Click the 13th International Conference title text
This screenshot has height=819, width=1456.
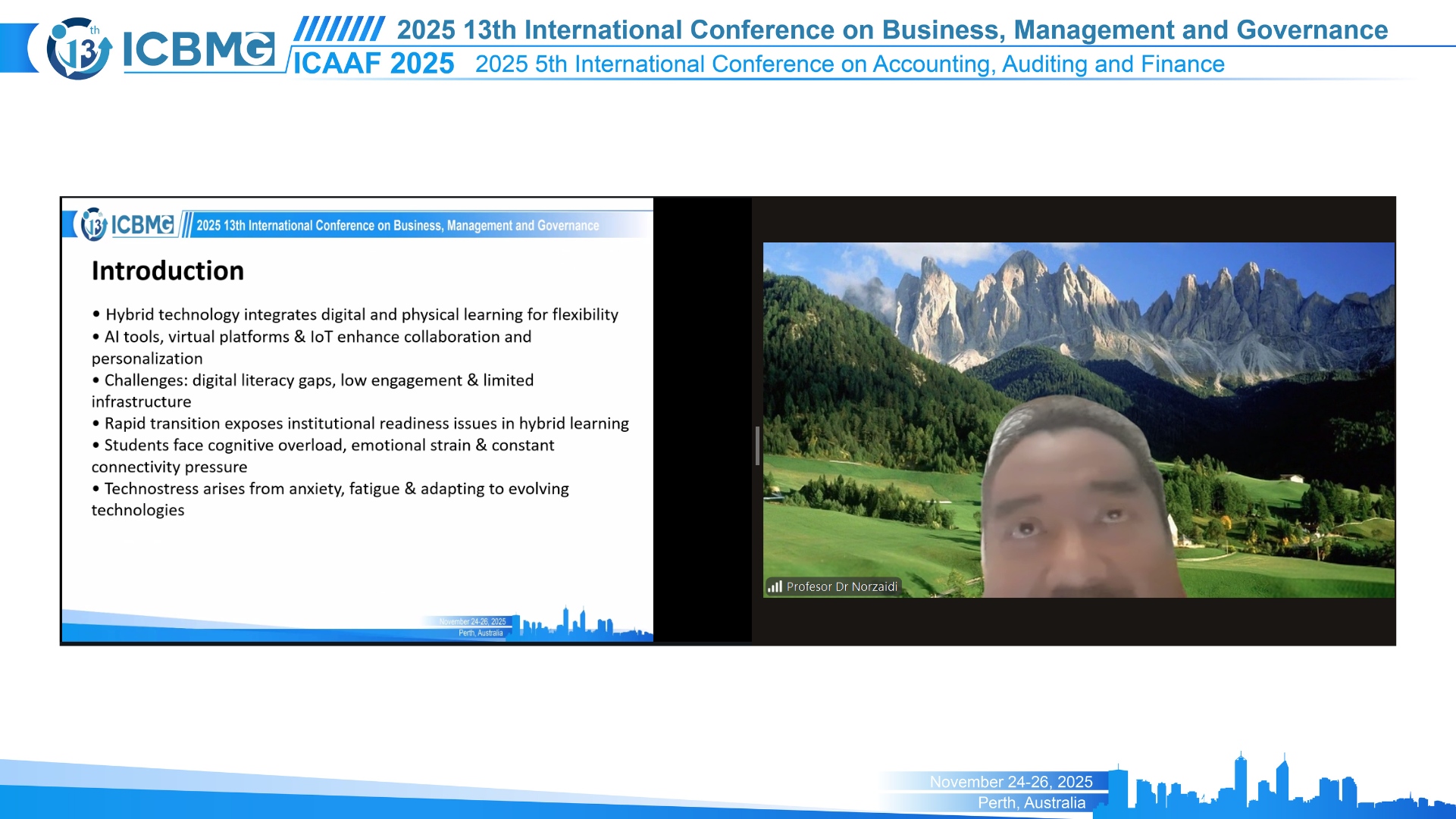tap(892, 30)
